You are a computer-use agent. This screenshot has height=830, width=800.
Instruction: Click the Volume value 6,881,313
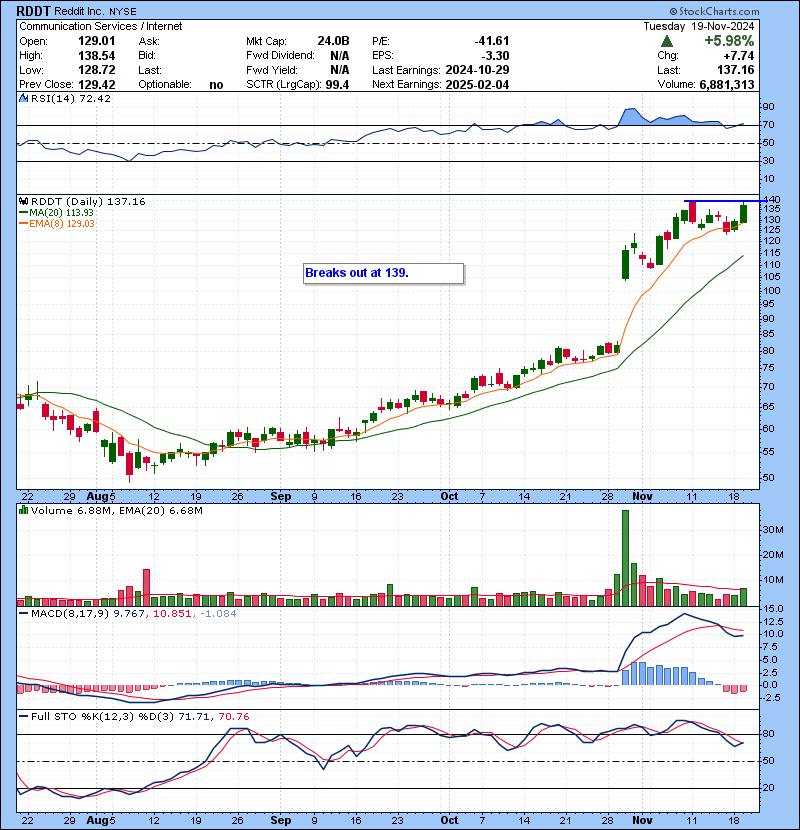(726, 85)
